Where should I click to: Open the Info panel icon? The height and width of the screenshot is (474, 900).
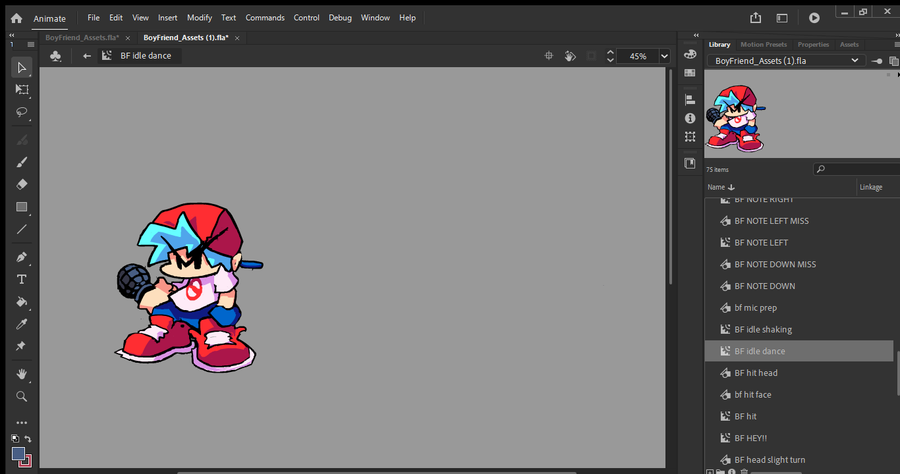(x=690, y=118)
